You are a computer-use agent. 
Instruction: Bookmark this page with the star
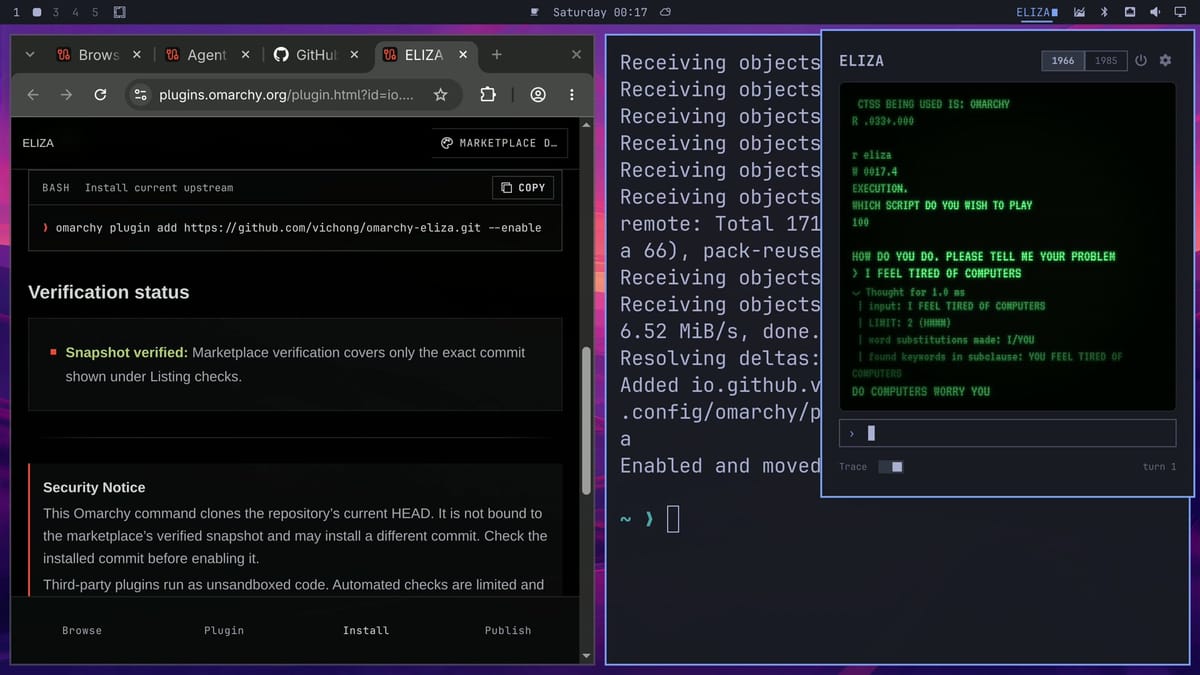click(440, 95)
